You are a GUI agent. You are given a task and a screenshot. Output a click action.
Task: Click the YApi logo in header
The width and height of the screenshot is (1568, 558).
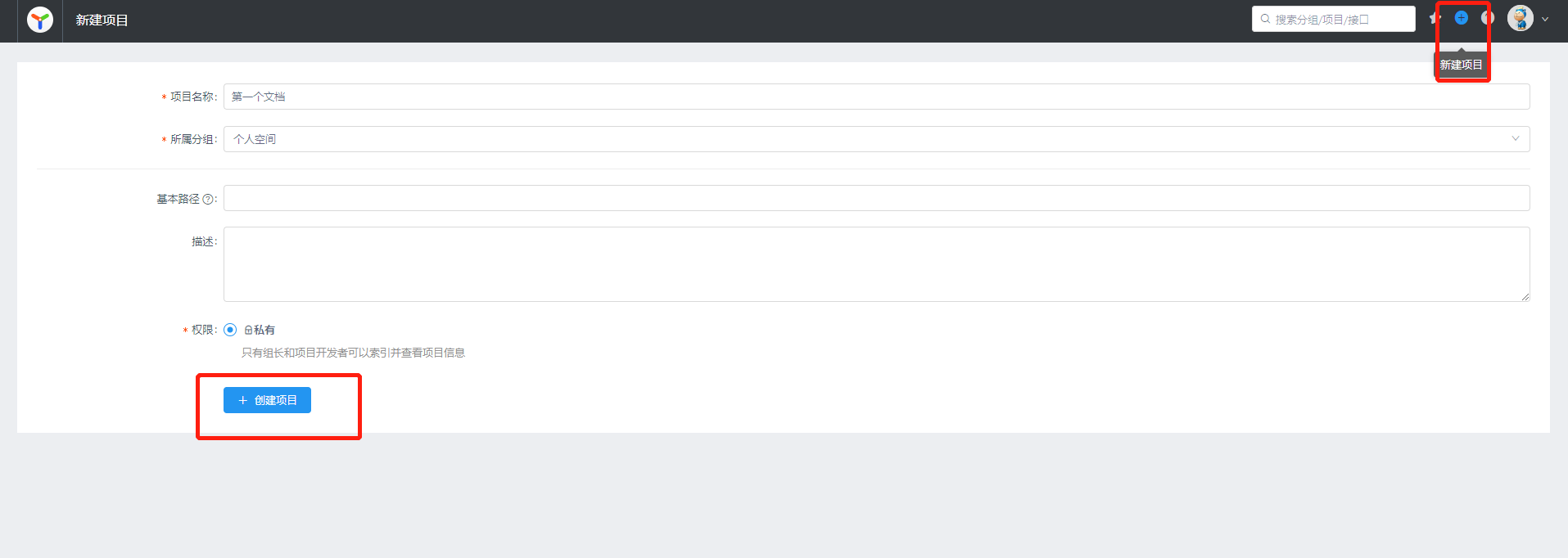coord(40,20)
